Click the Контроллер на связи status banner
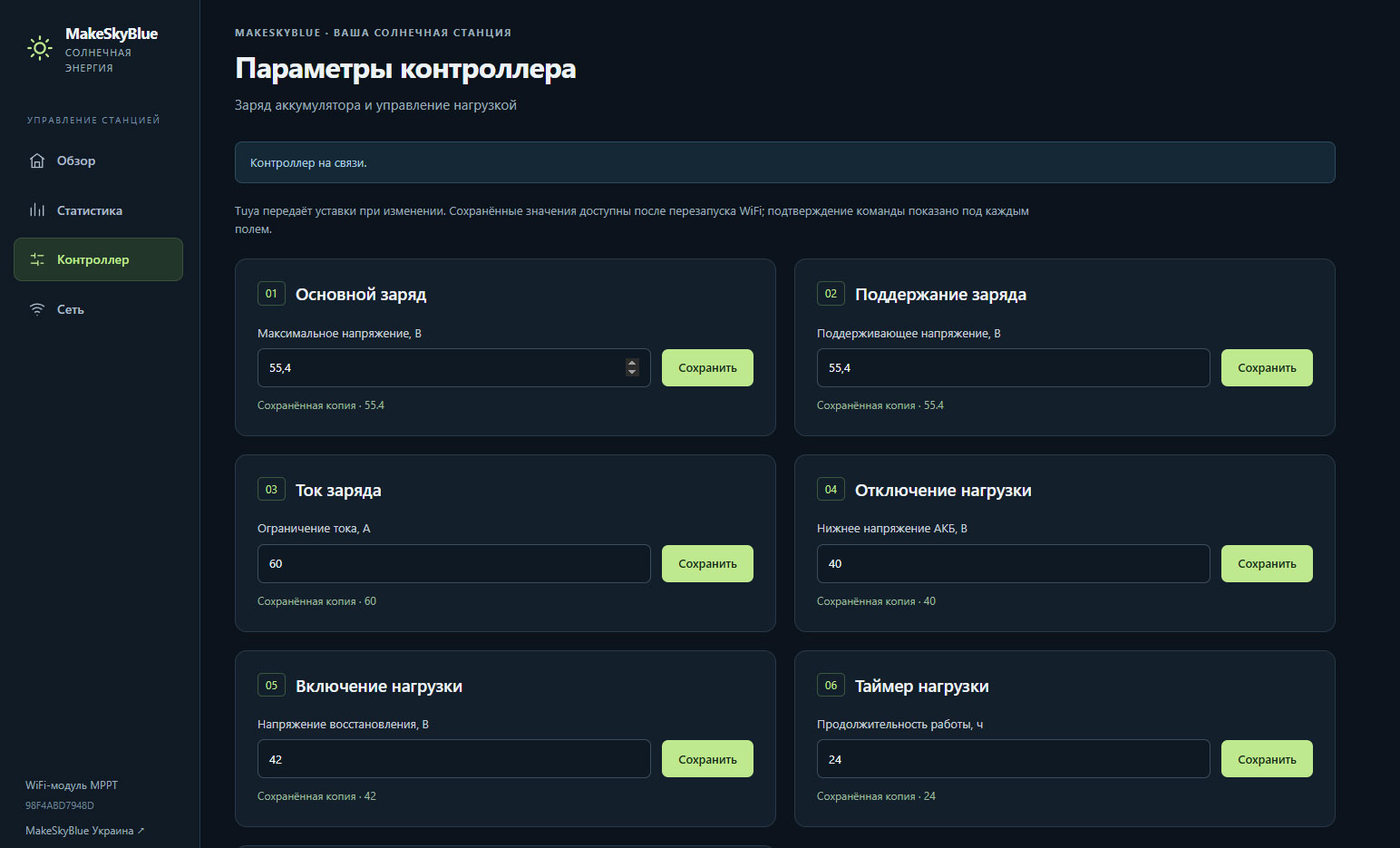Screen dimensions: 1400x848 [x=784, y=162]
